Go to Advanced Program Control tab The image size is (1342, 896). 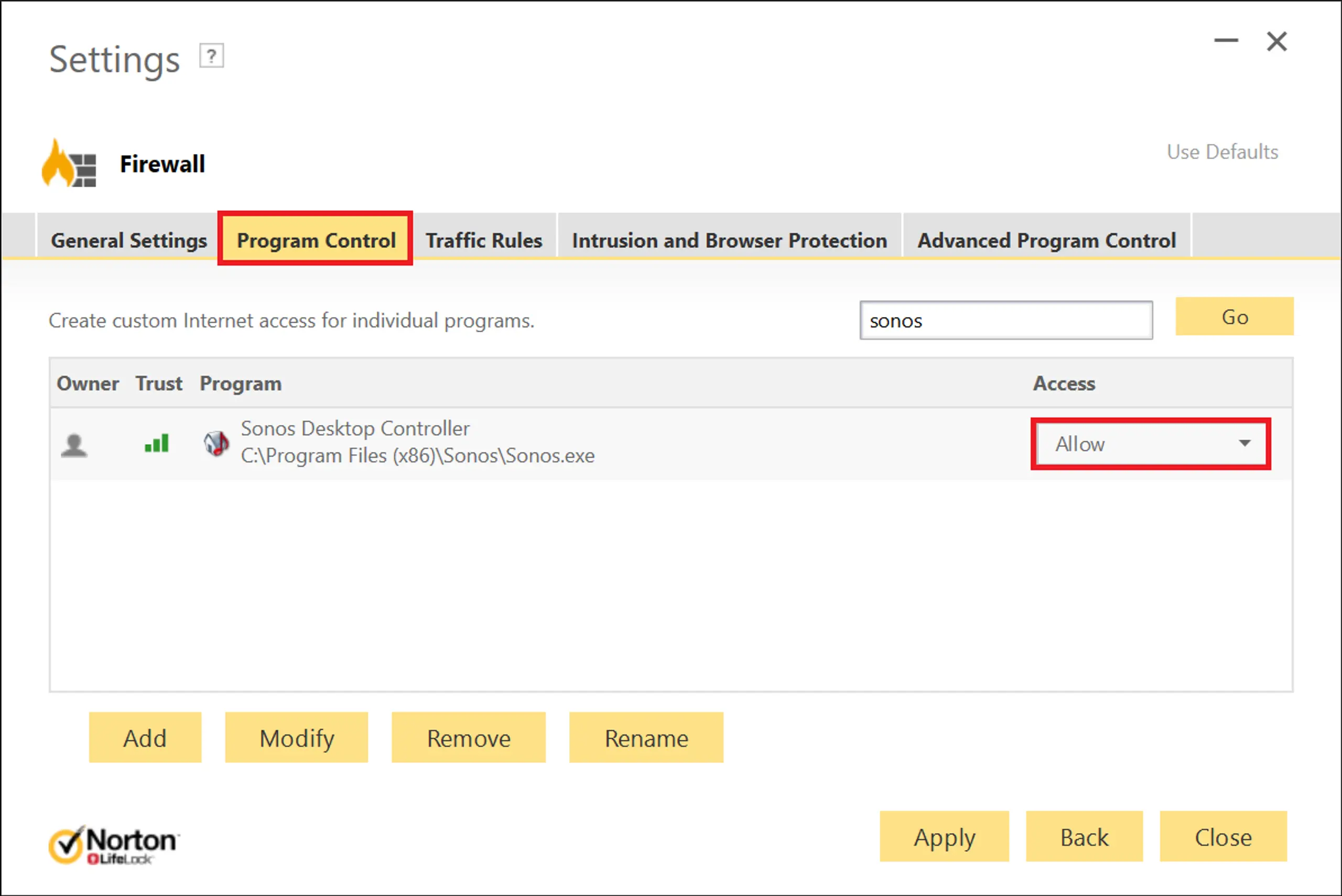click(x=1046, y=241)
